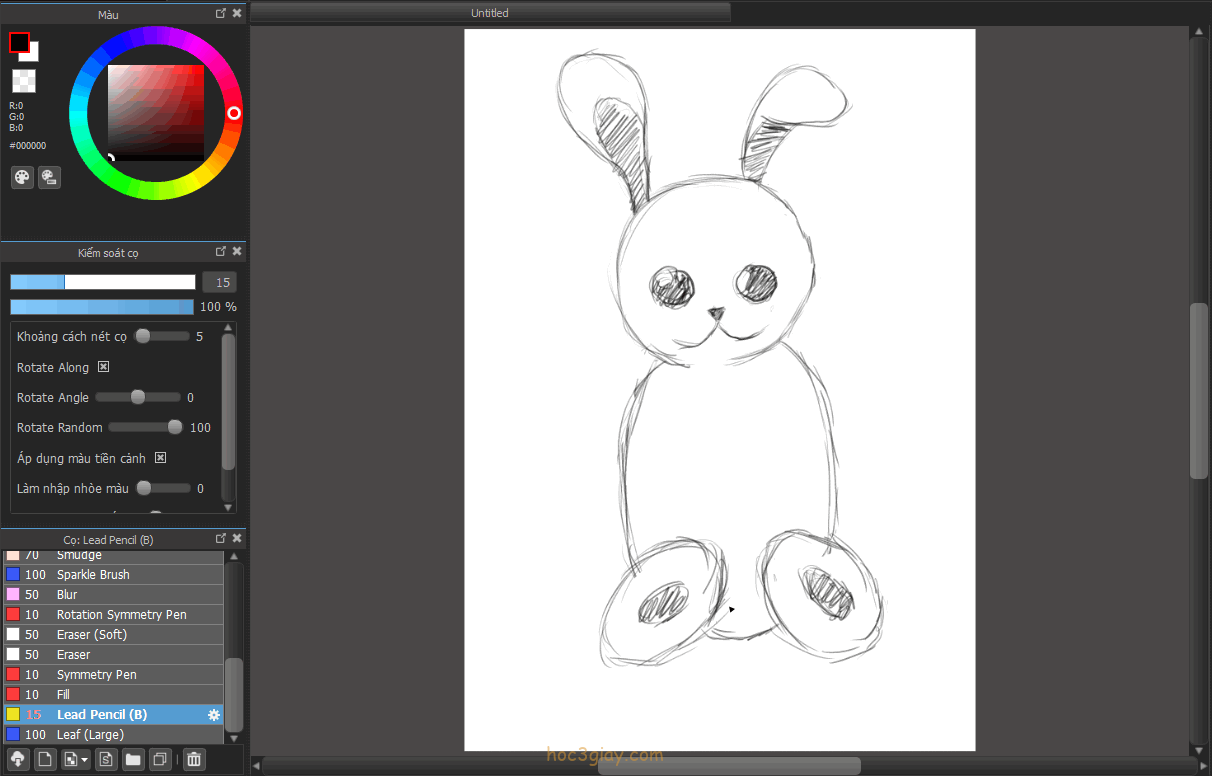Switch to the Untitled document tab
Viewport: 1212px width, 776px height.
[490, 13]
